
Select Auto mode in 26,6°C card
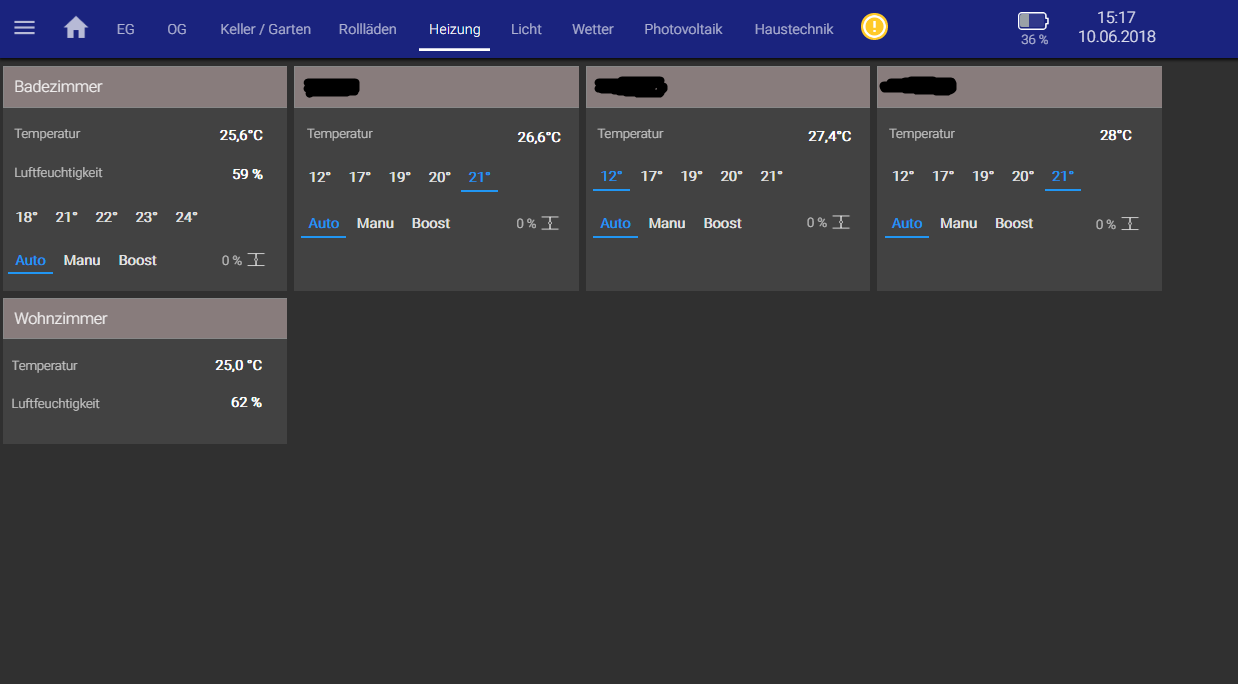(324, 223)
